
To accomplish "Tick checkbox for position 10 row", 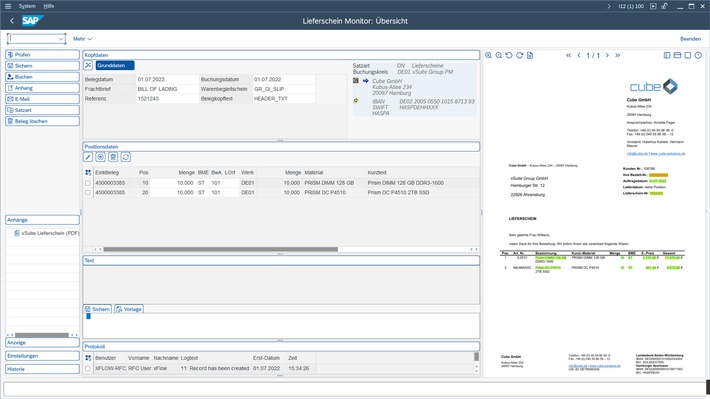I will click(88, 183).
